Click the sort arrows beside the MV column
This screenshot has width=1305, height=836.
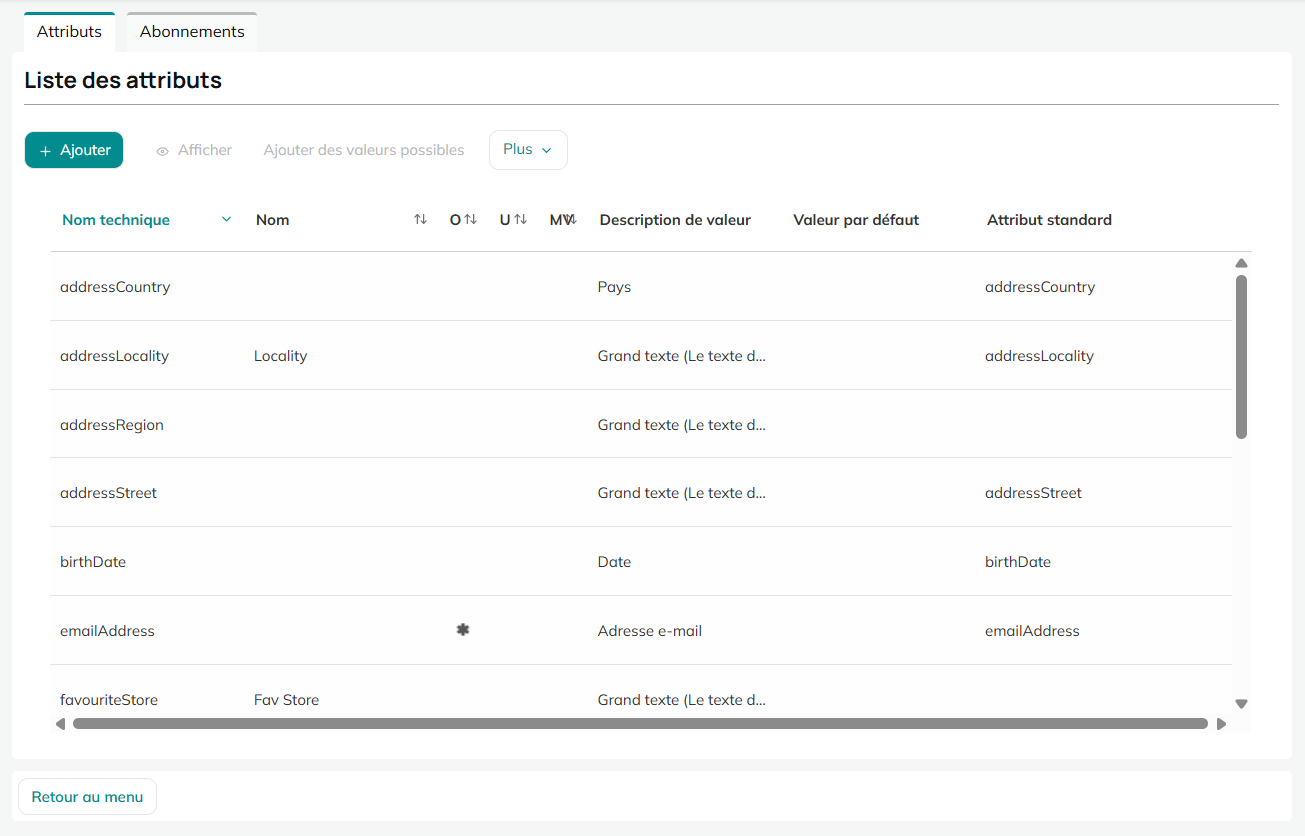tap(570, 220)
